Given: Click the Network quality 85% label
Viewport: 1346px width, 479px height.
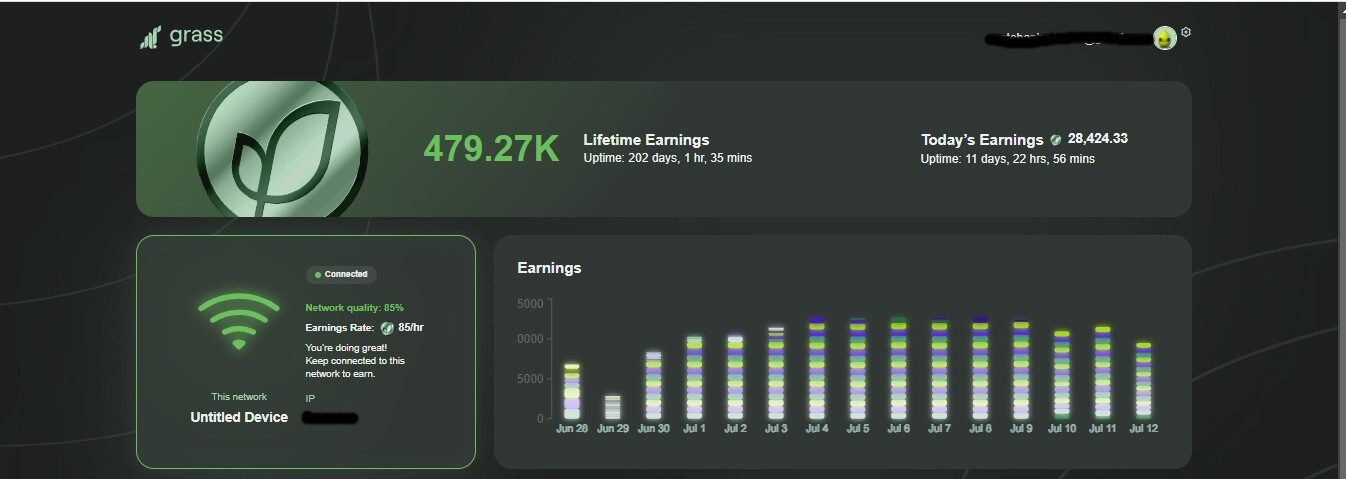Looking at the screenshot, I should 354,307.
